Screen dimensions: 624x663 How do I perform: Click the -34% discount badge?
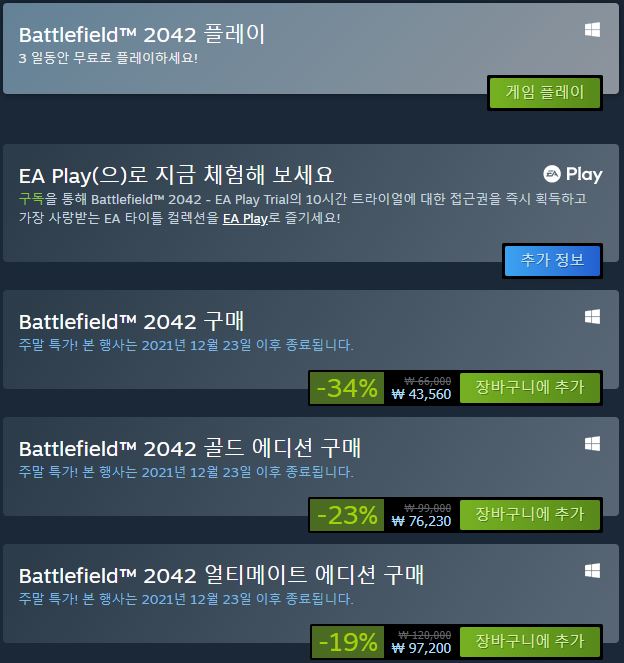[347, 388]
